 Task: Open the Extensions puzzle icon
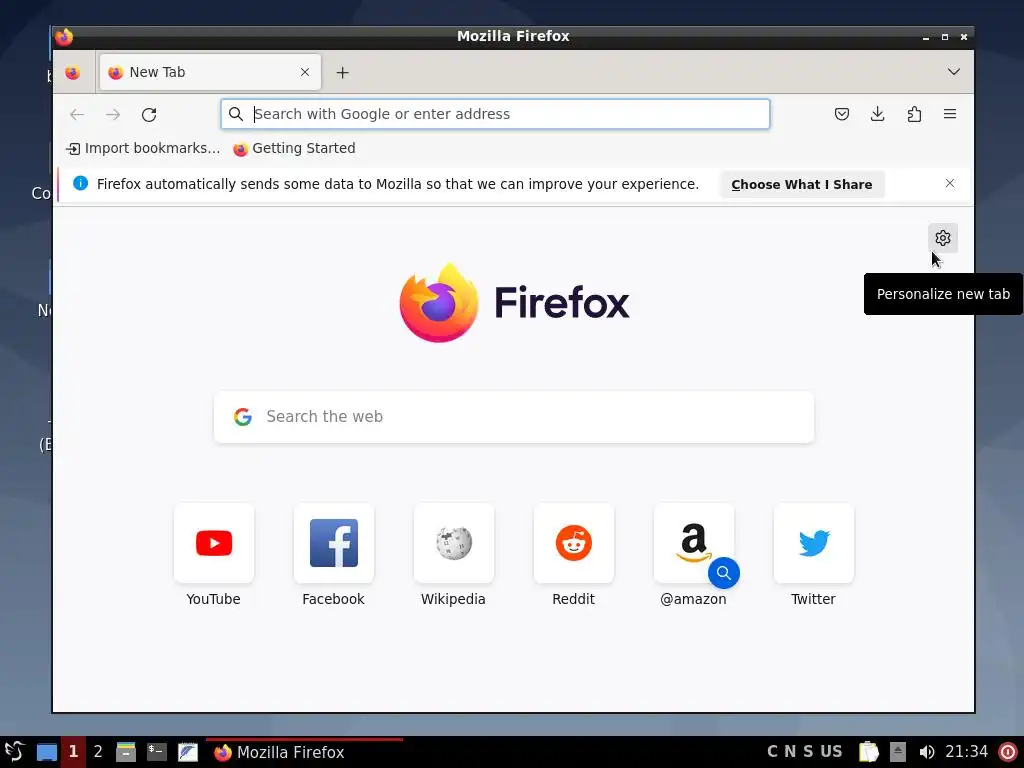tap(914, 114)
